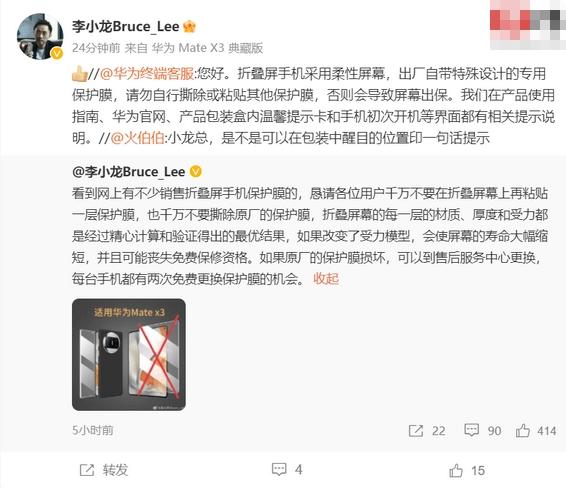Click the 5小时前 quoted post timestamp
Viewport: 566px width, 488px height.
click(x=93, y=430)
